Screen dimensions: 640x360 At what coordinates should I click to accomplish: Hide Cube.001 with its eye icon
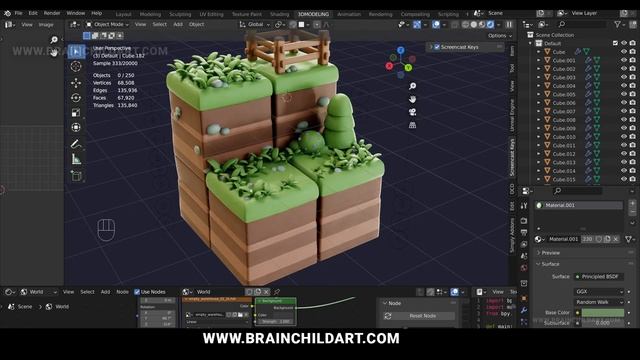[x=624, y=60]
